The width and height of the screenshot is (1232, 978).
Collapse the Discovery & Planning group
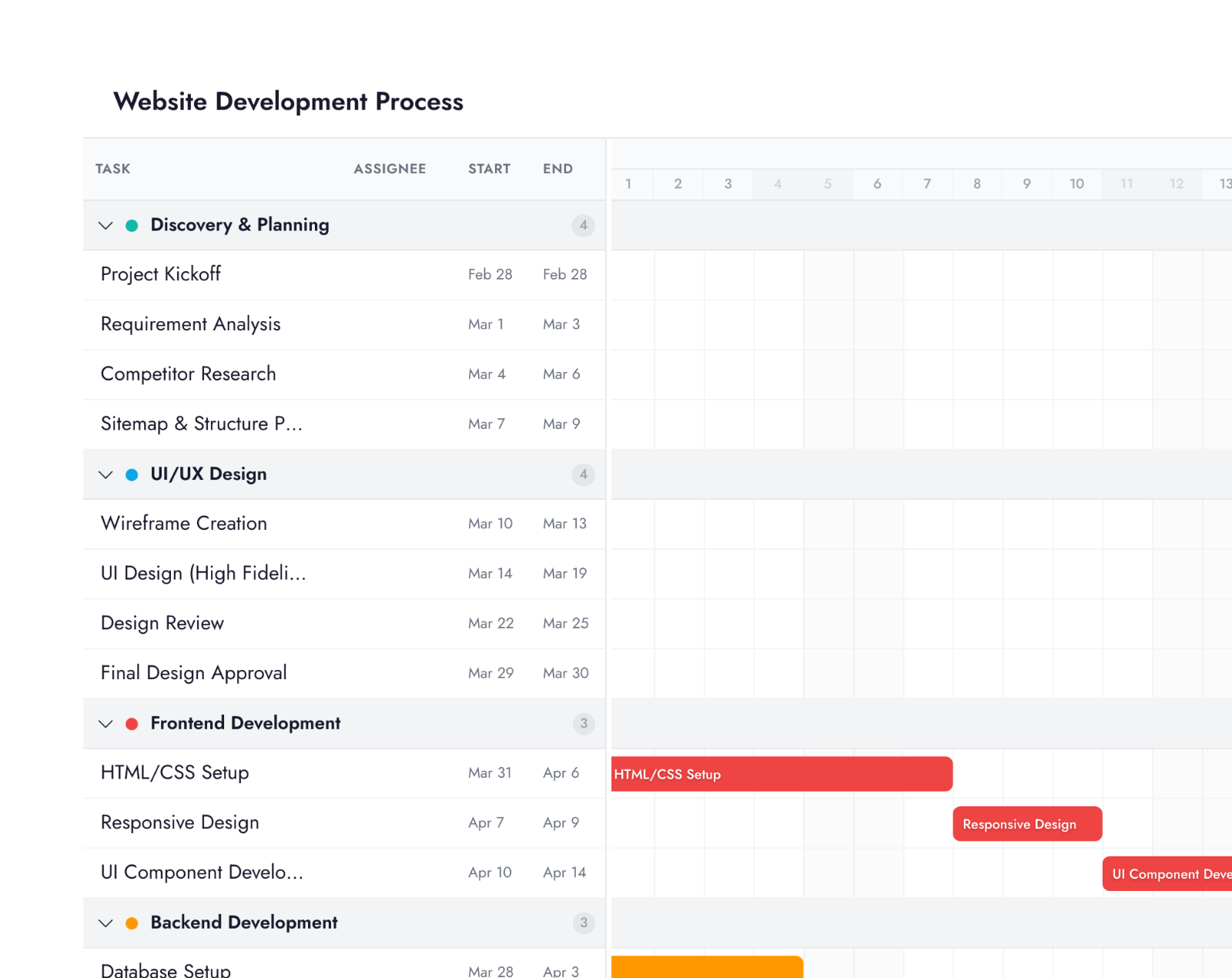[x=105, y=226]
